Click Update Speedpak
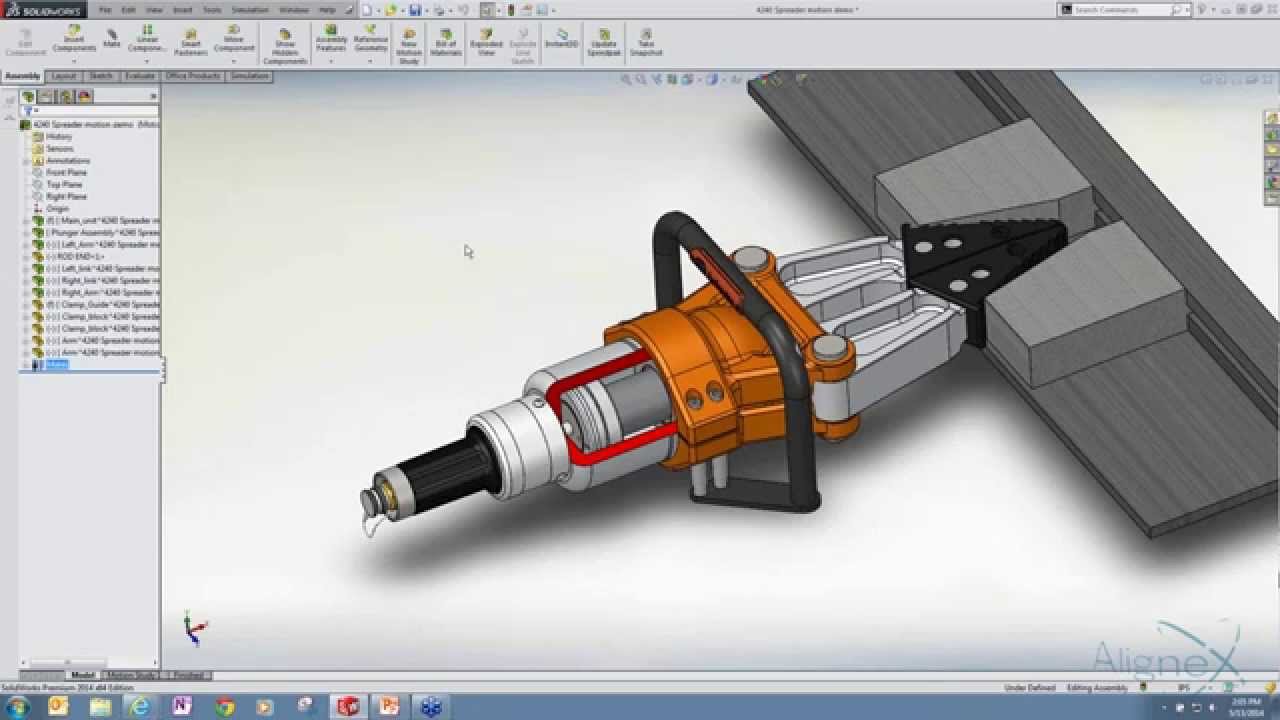Viewport: 1280px width, 720px height. click(604, 41)
